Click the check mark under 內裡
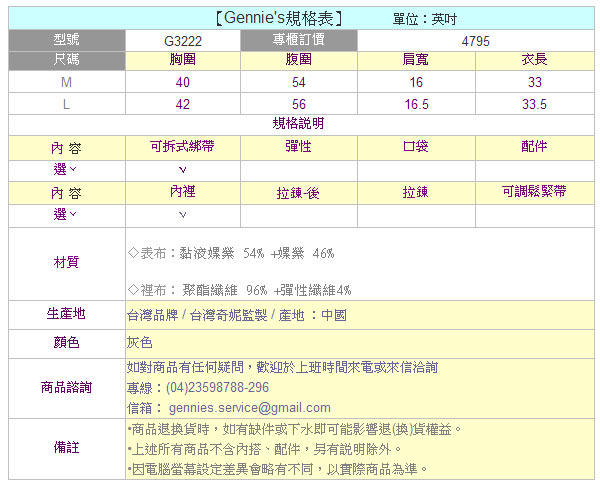 183,215
